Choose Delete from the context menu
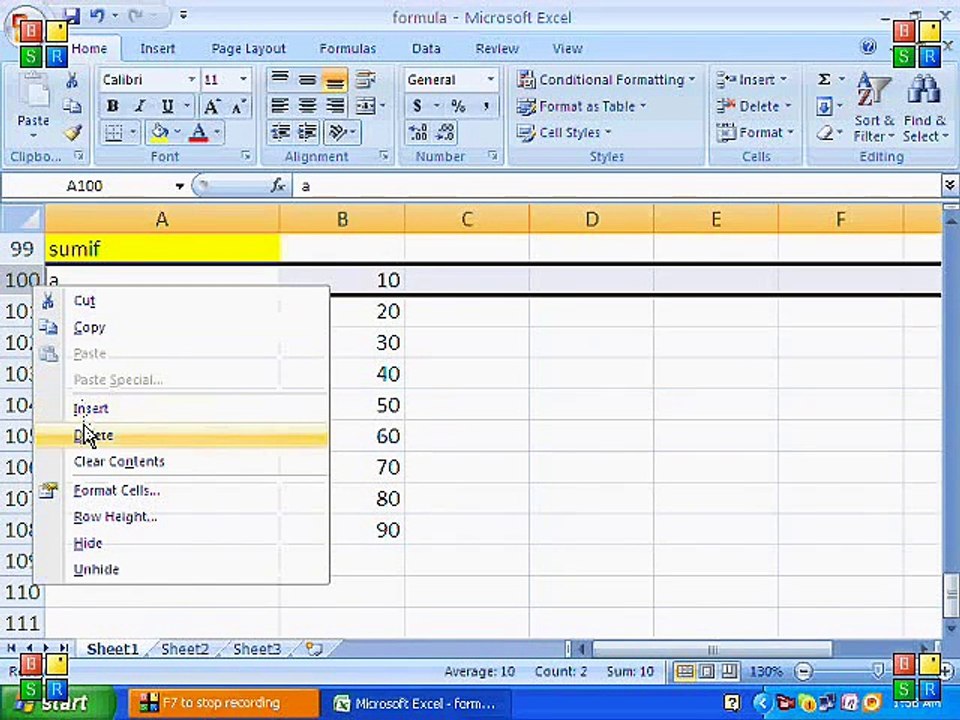The image size is (960, 720). (180, 435)
